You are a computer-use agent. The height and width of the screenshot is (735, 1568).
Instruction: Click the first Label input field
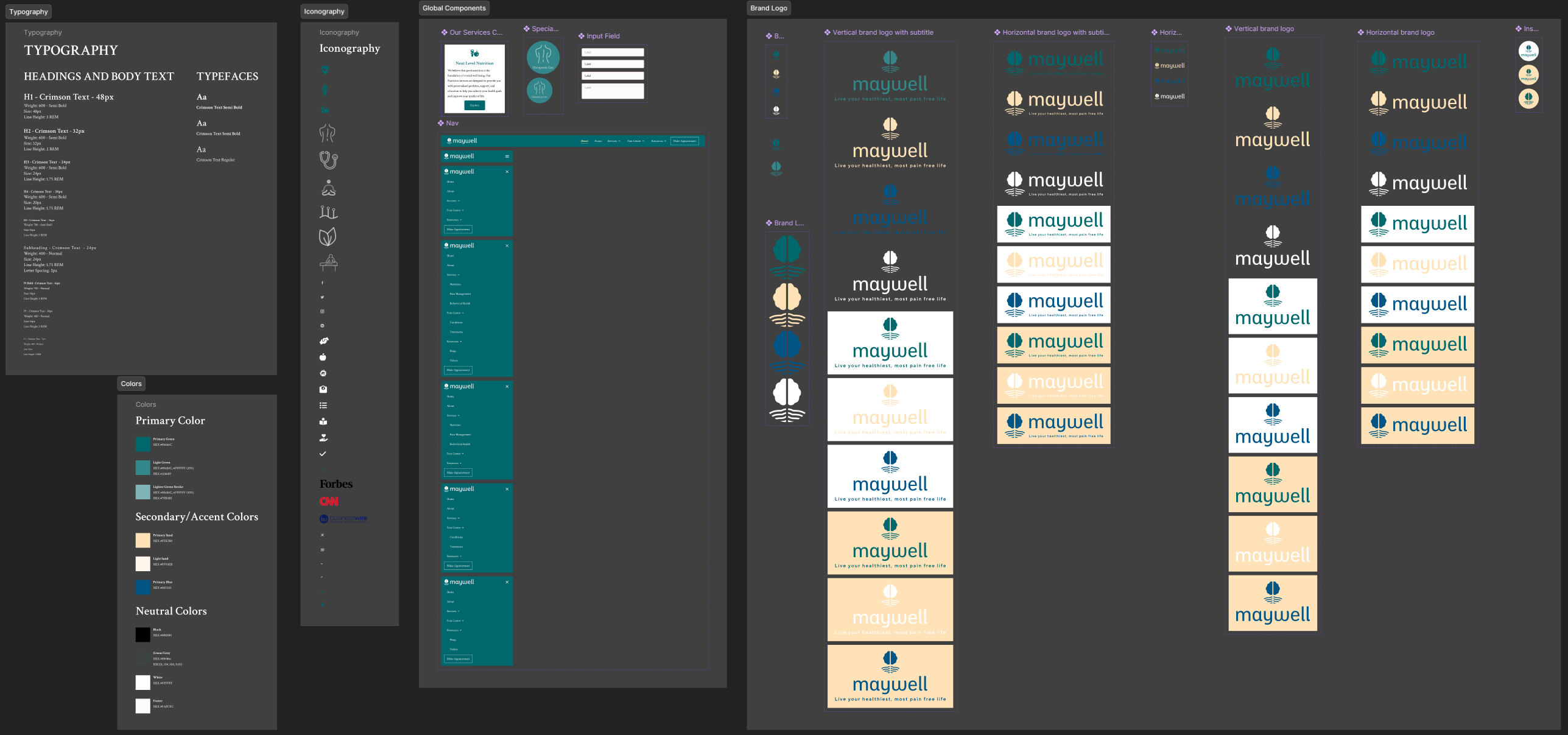pyautogui.click(x=612, y=52)
